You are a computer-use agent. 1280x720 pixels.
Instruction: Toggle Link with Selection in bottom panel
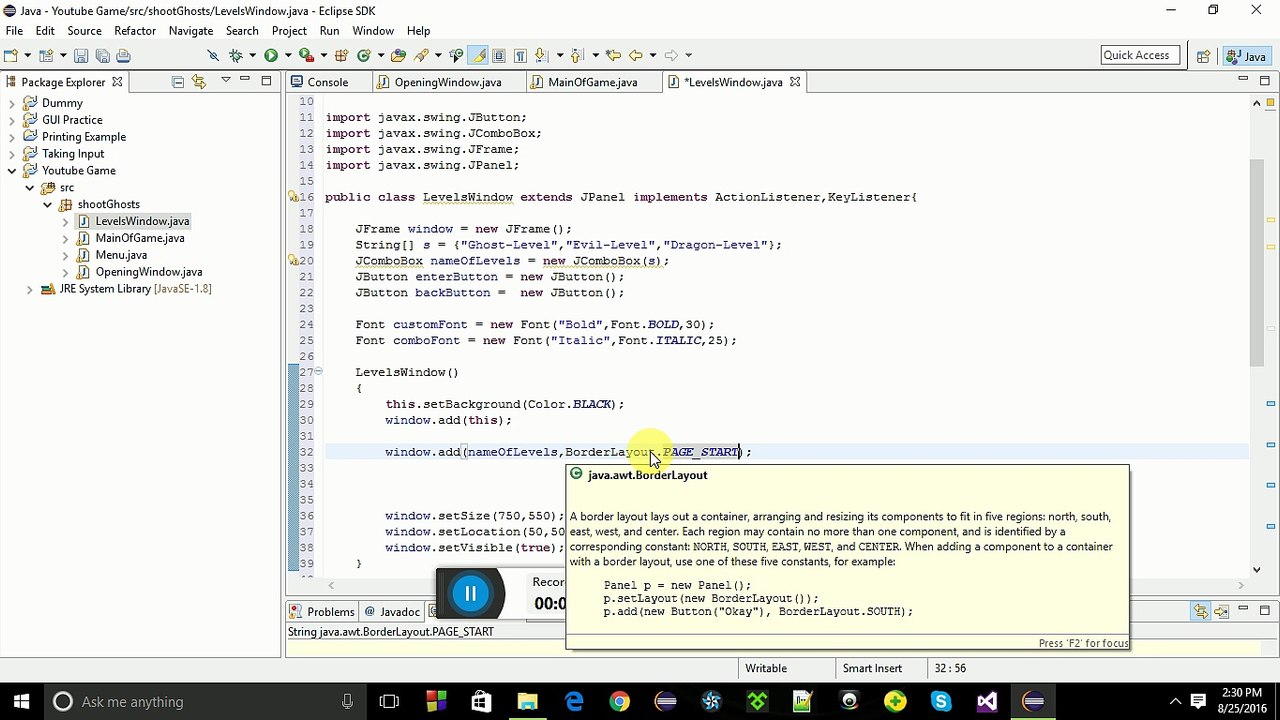point(1201,611)
